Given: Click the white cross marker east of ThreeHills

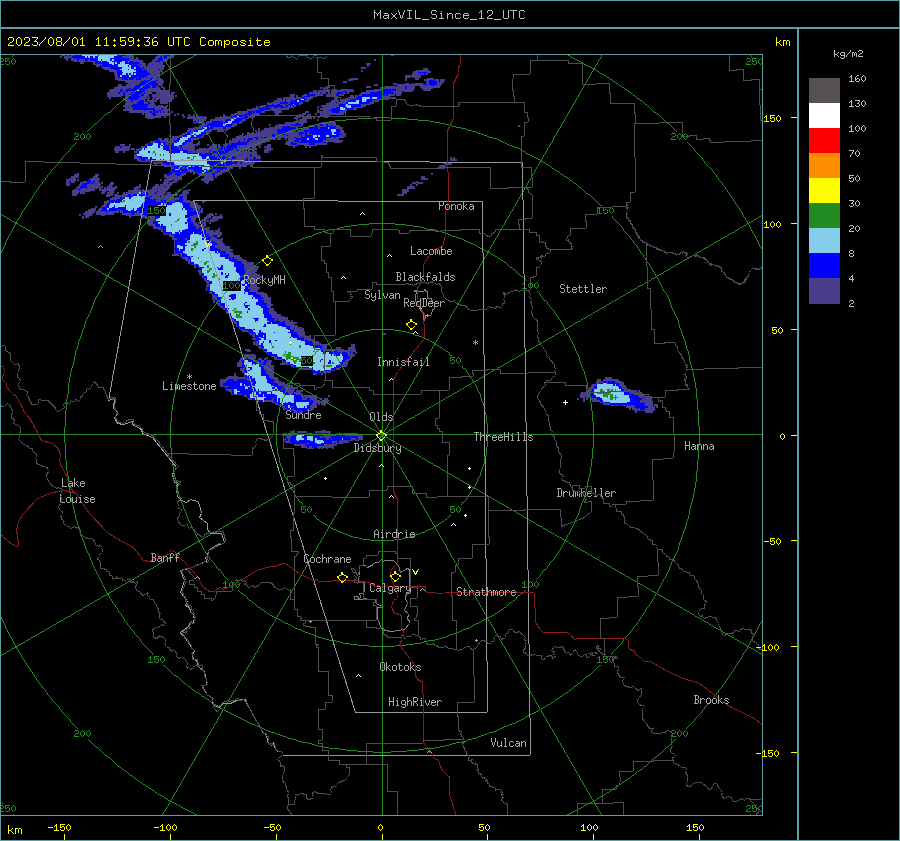Looking at the screenshot, I should tap(565, 402).
